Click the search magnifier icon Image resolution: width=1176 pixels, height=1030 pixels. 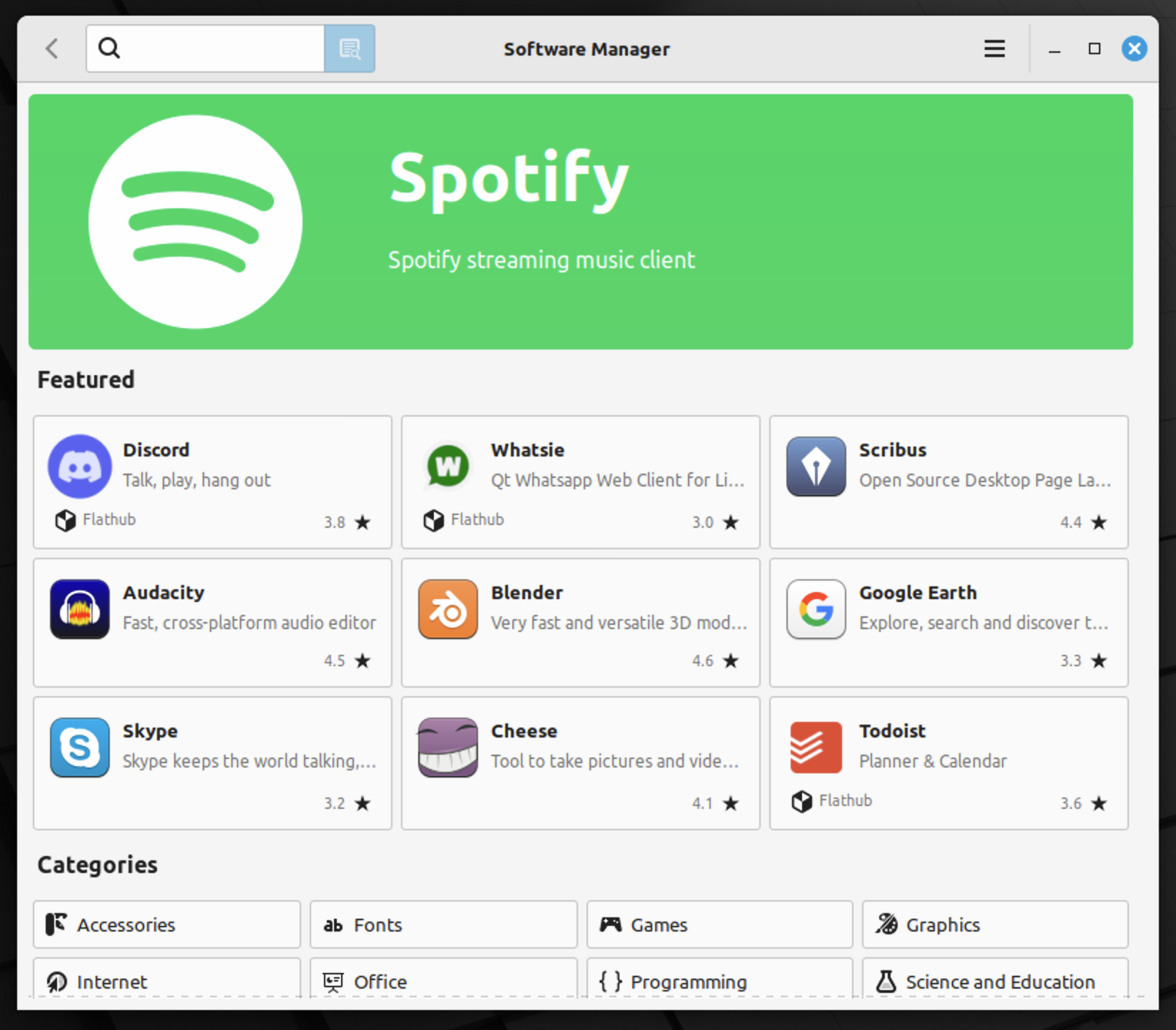[109, 49]
